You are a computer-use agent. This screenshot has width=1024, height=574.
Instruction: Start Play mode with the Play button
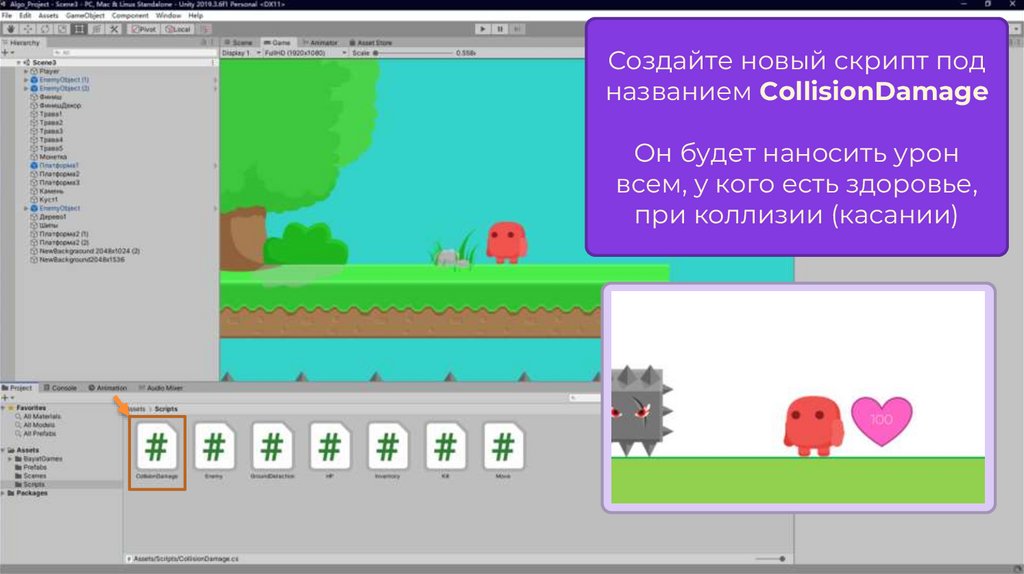pos(483,29)
